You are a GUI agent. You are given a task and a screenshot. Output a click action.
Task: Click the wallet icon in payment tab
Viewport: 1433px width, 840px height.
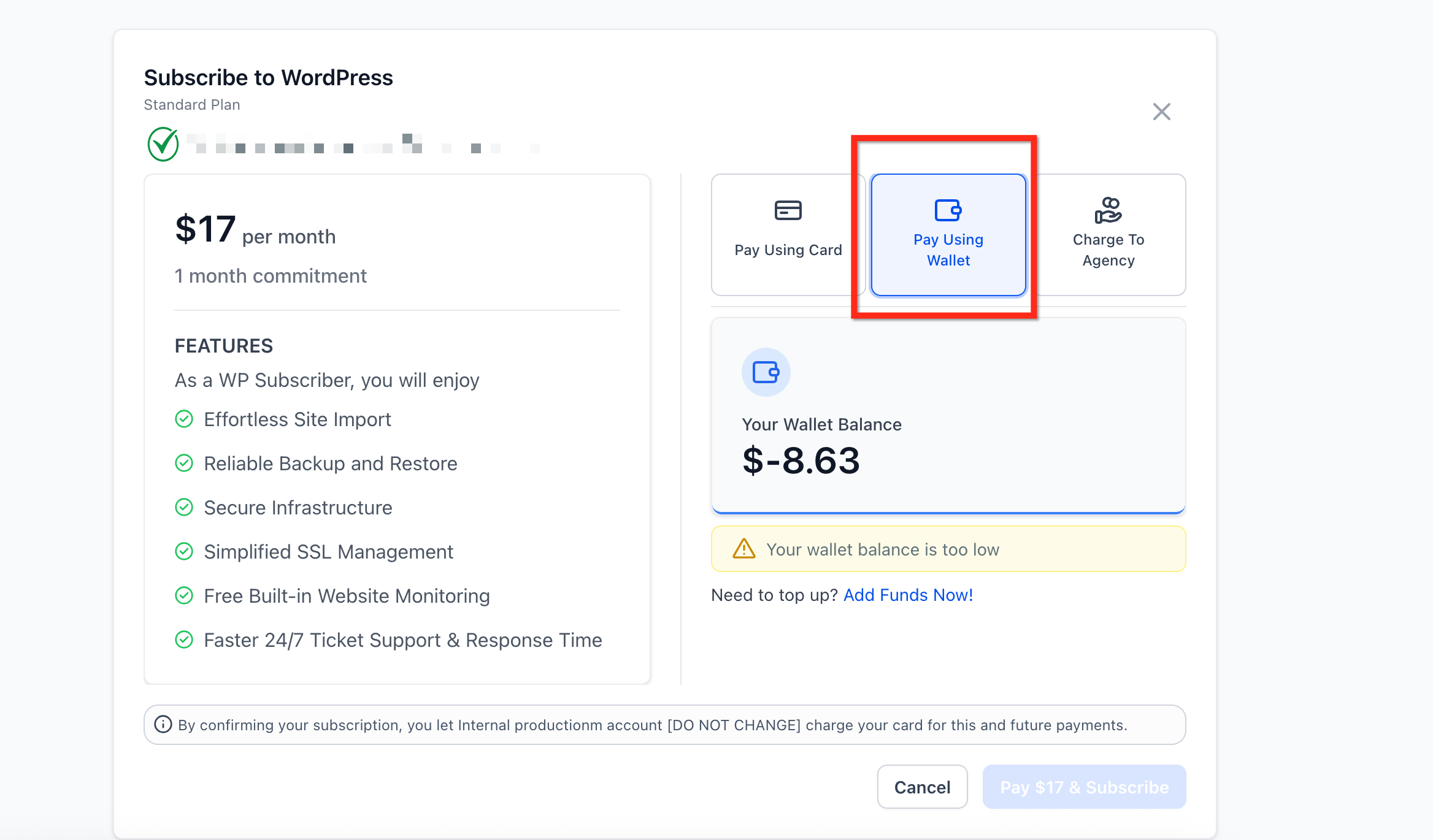point(948,210)
